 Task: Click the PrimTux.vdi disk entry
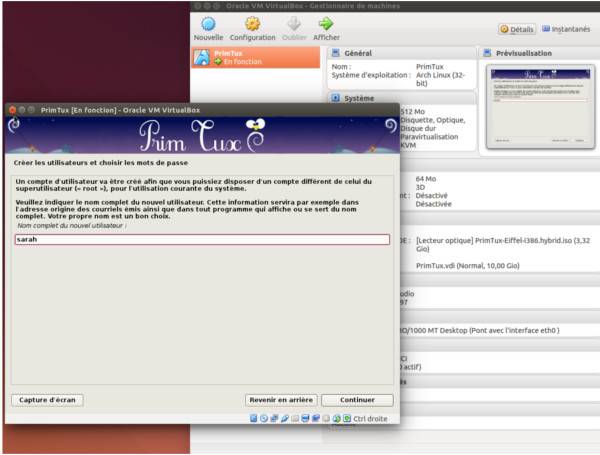coord(468,266)
